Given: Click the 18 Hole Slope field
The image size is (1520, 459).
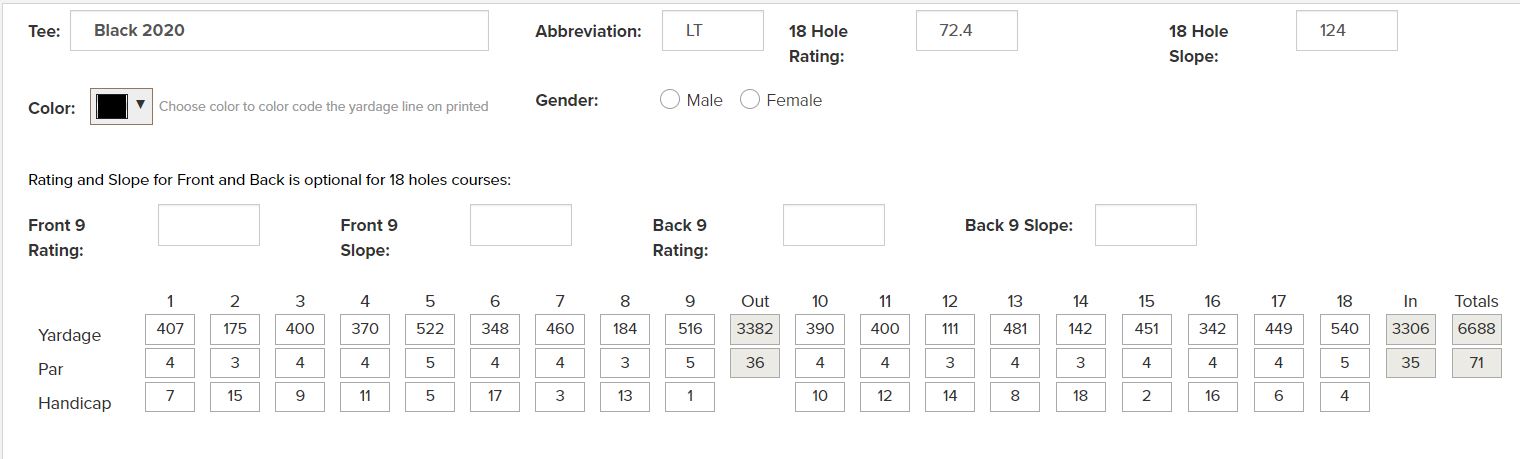Looking at the screenshot, I should tap(1346, 31).
